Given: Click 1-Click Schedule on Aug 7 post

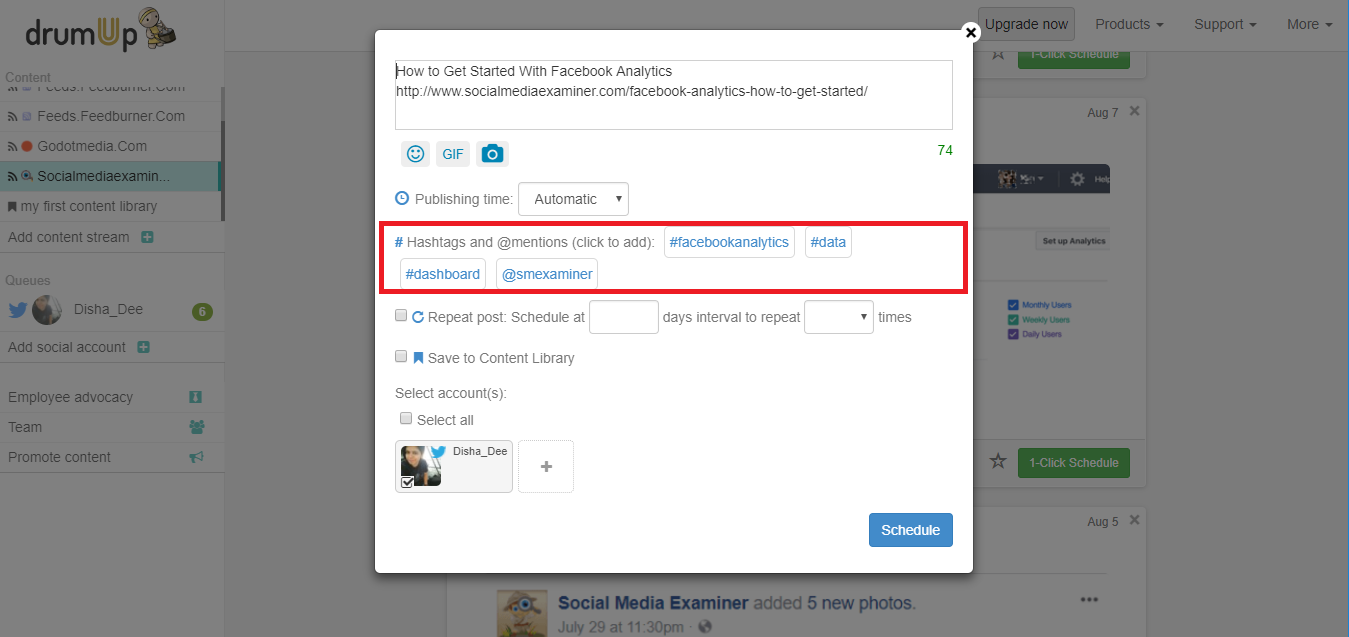Looking at the screenshot, I should 1074,462.
